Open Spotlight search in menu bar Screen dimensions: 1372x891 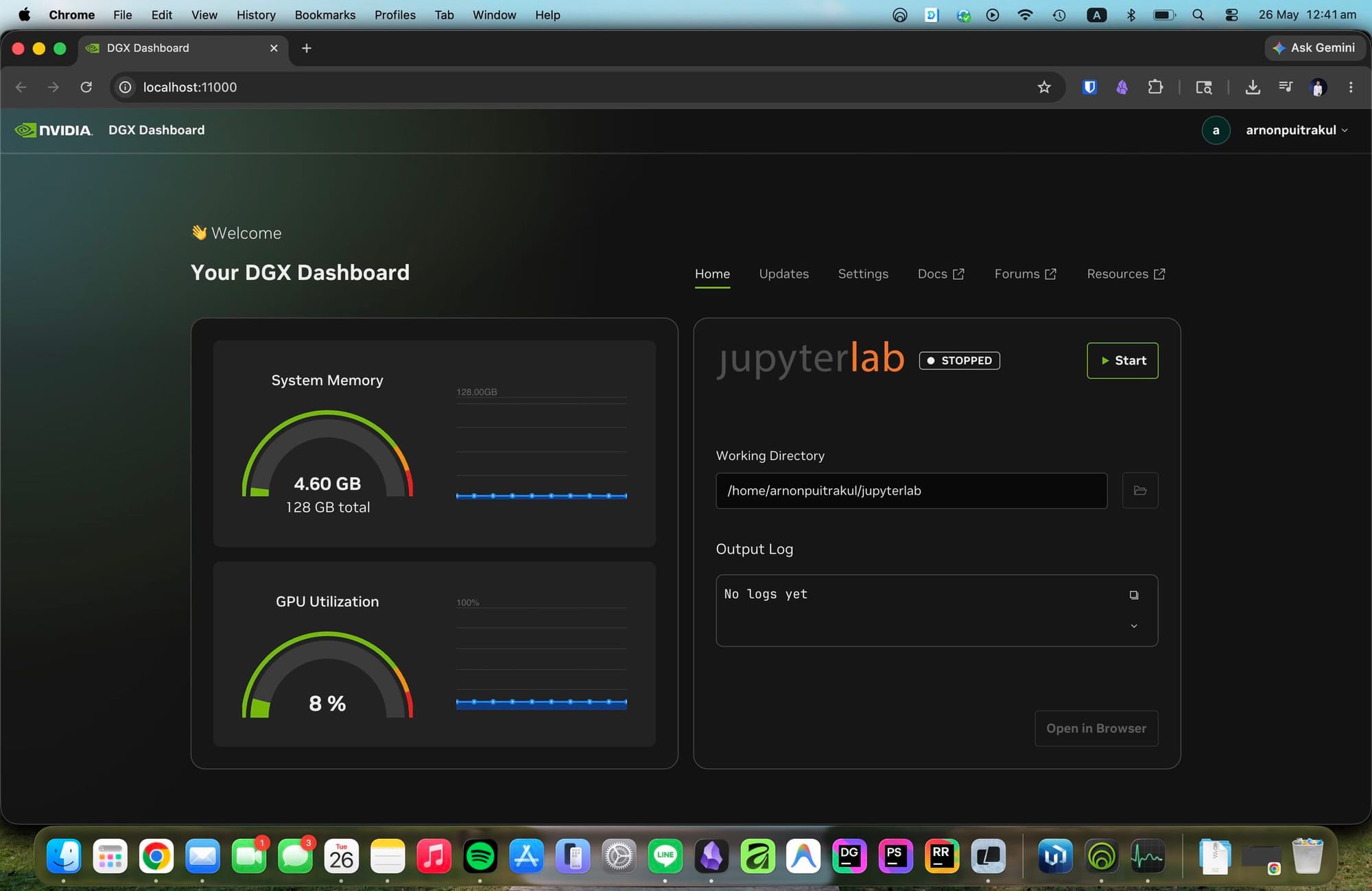[x=1198, y=15]
